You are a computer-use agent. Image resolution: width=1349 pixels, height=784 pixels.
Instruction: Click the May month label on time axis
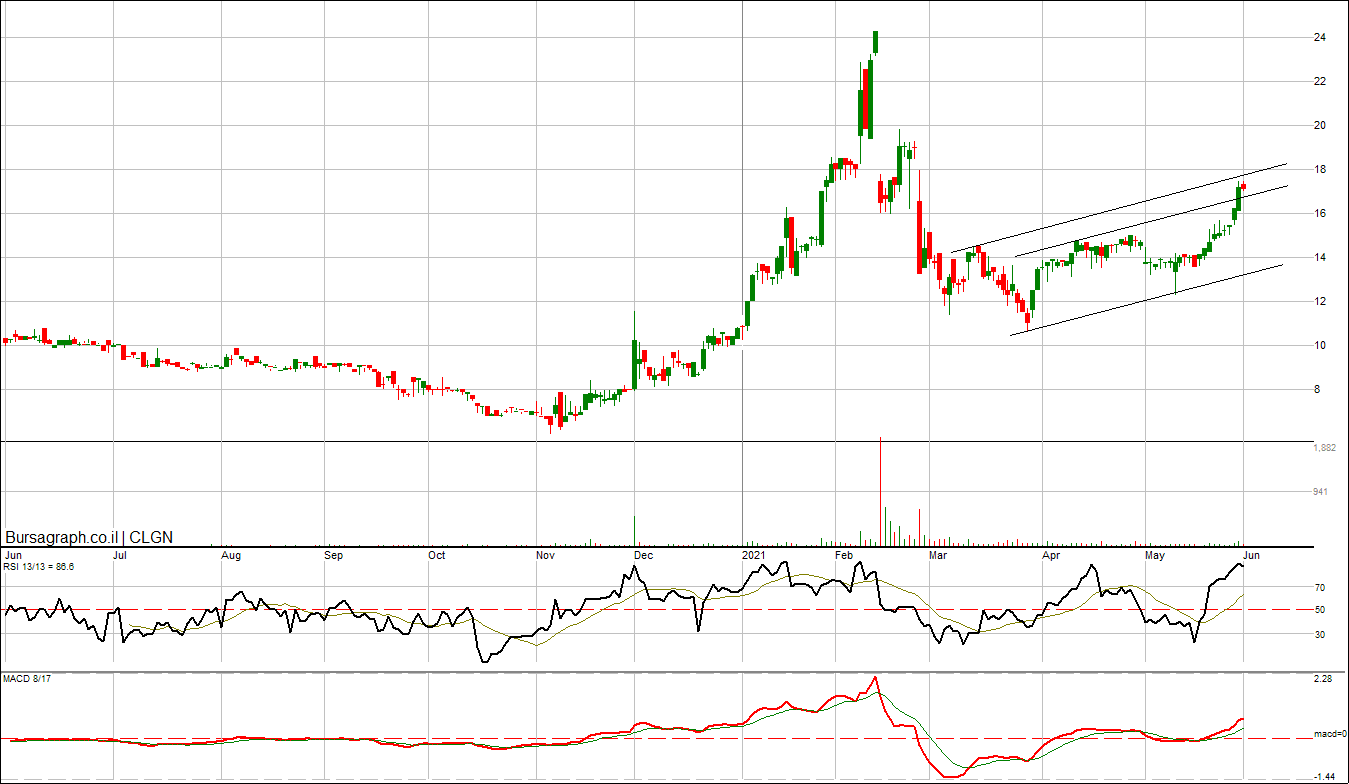pos(1155,554)
